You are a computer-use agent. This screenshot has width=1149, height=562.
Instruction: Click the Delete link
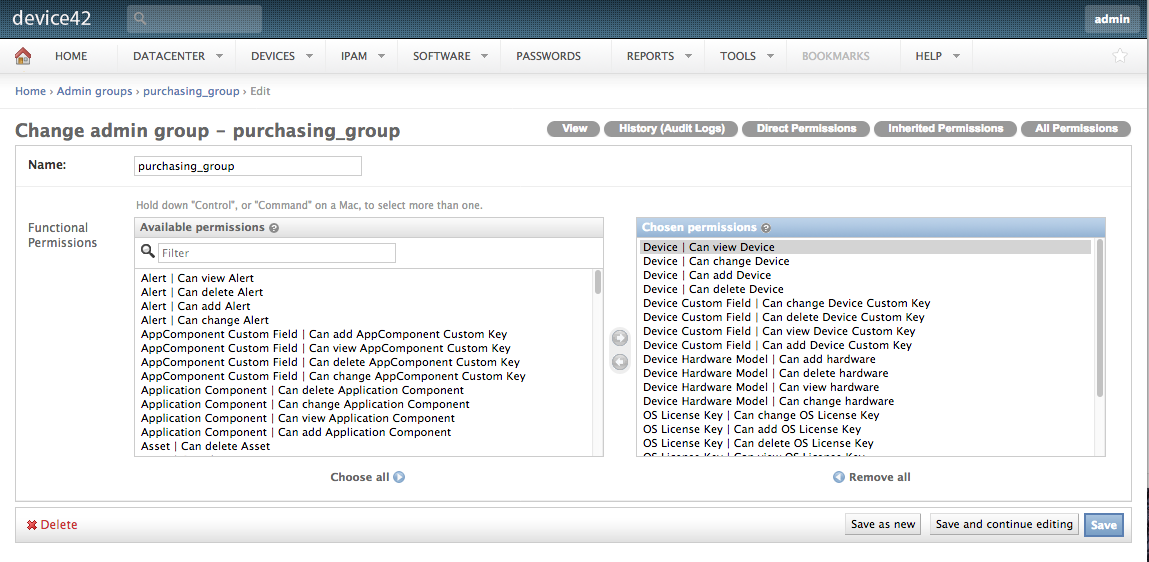coord(59,525)
